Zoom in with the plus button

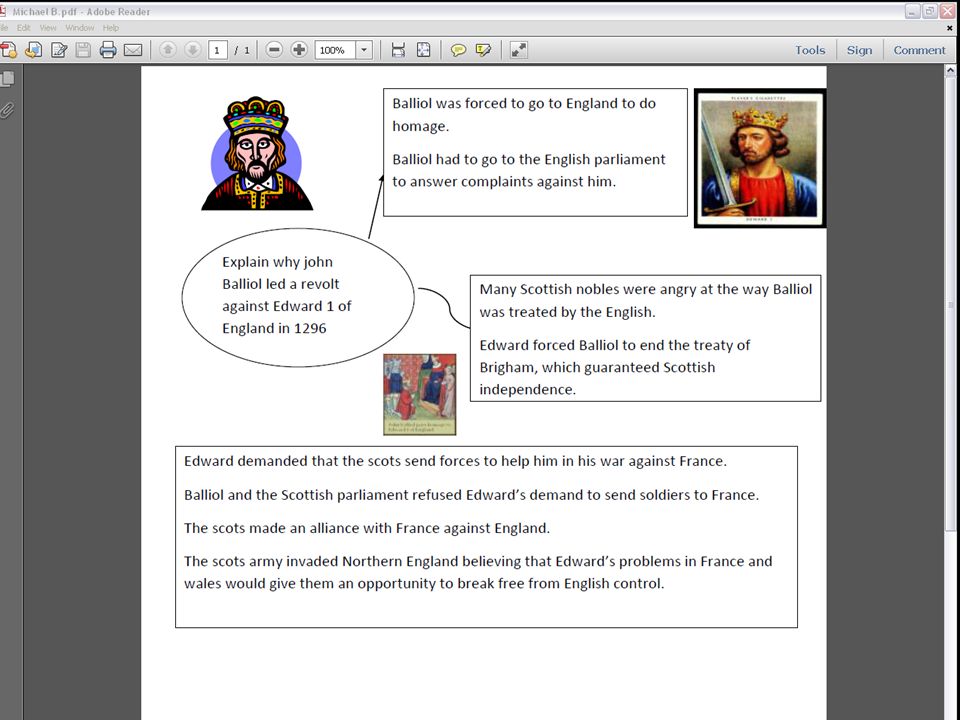[x=299, y=50]
